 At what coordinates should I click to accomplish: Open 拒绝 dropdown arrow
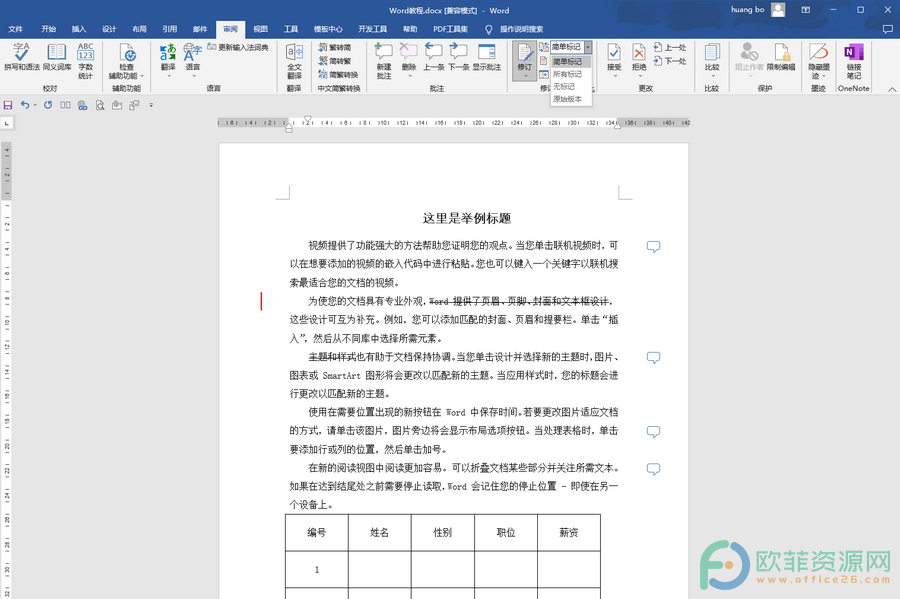pos(639,76)
